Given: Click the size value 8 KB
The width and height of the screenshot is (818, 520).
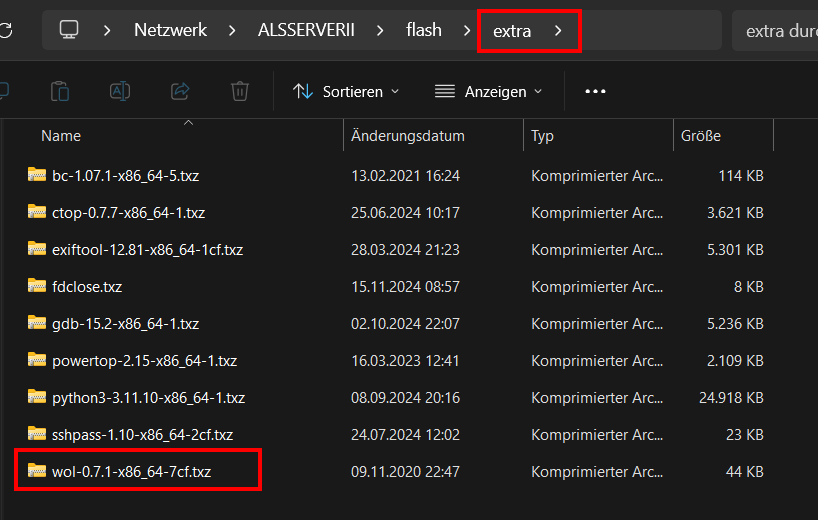Looking at the screenshot, I should point(749,287).
